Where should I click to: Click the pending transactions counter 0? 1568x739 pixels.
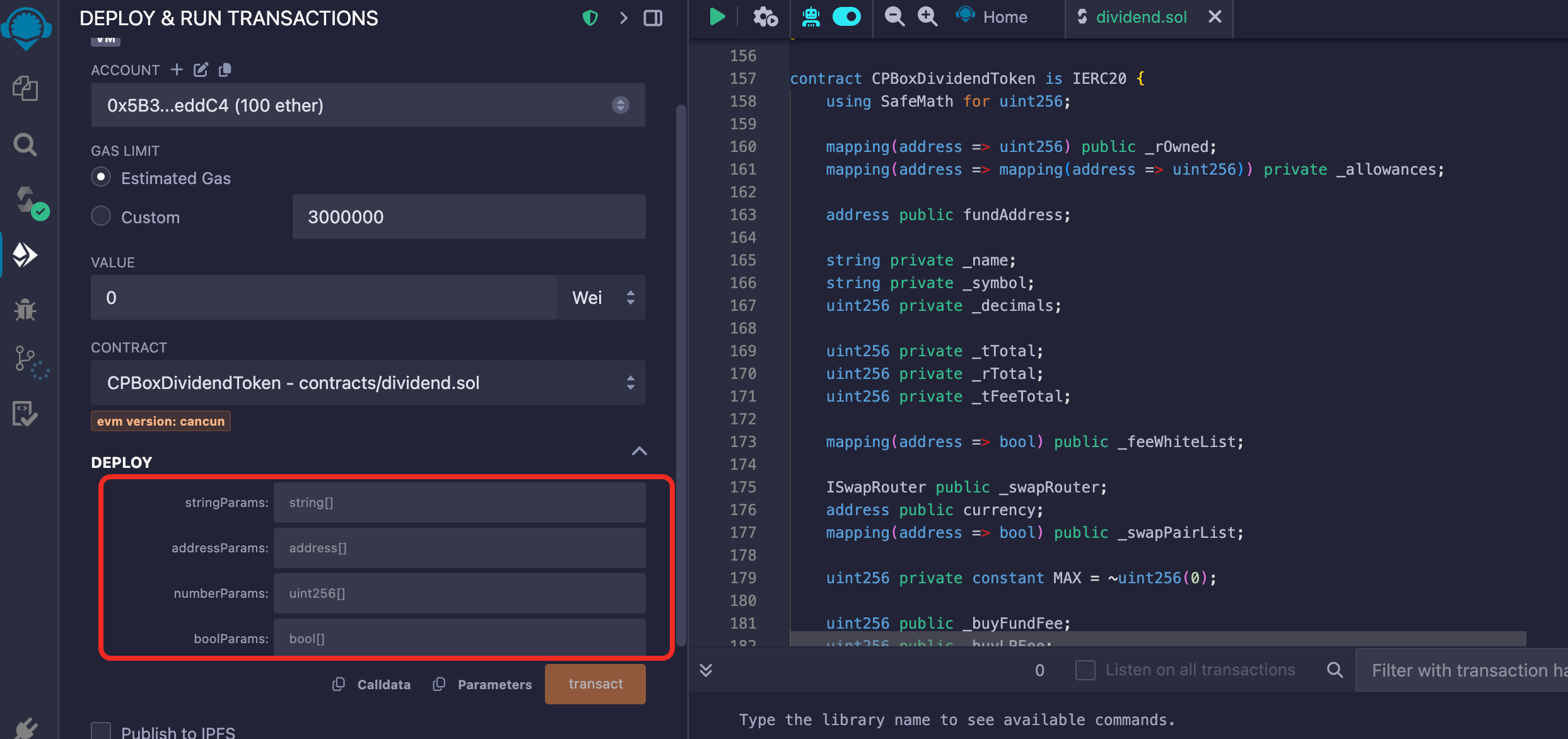pyautogui.click(x=1039, y=670)
